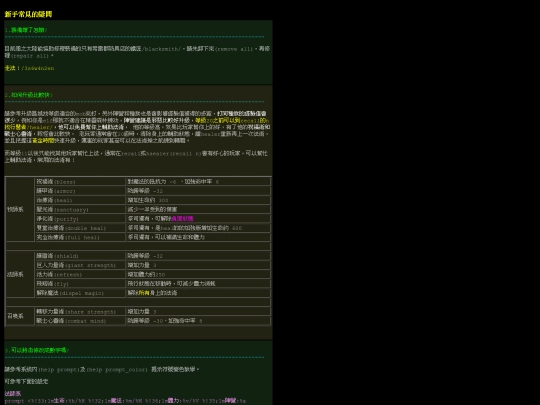Select the "(sanctuary)" spell cell
The width and height of the screenshot is (540, 405).
[x=80, y=209]
